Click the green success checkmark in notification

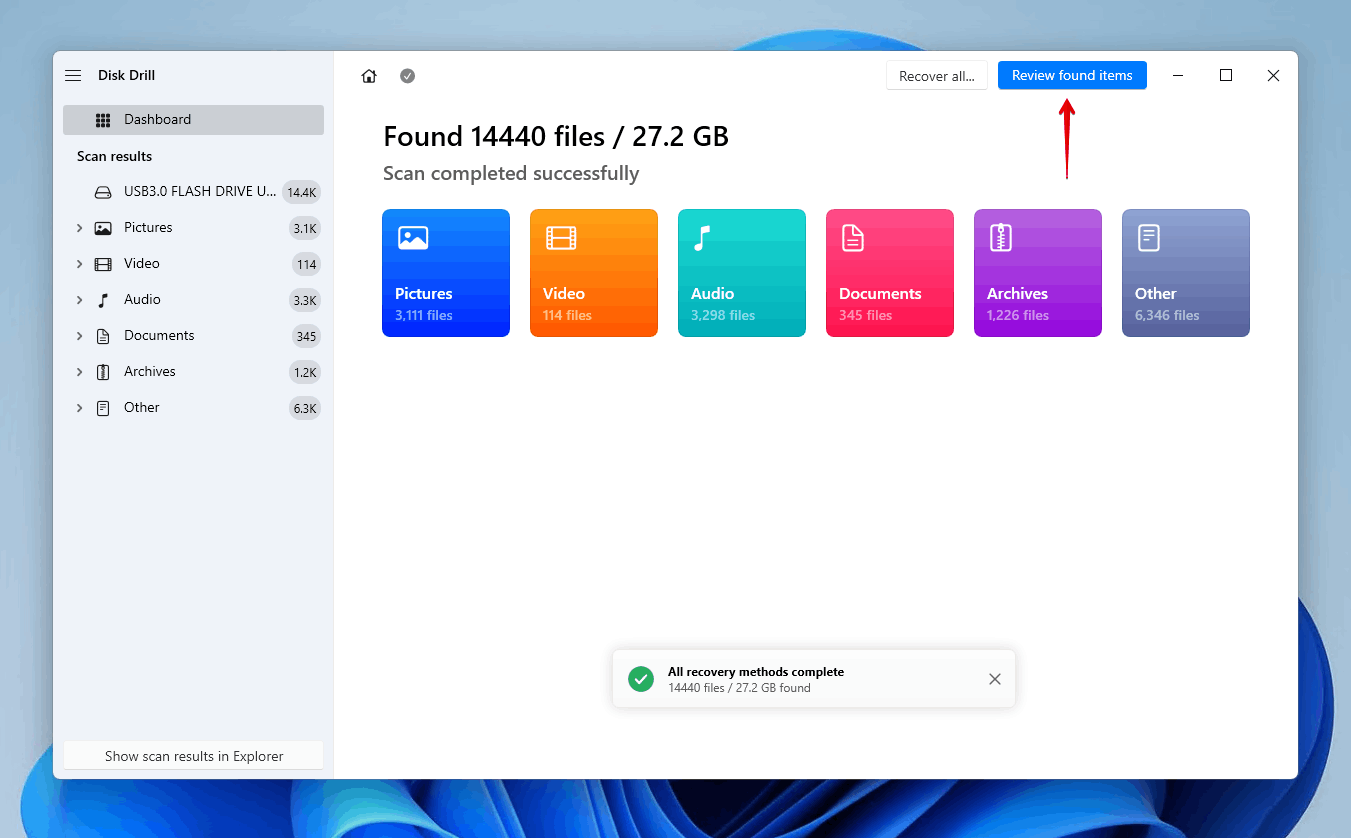[x=641, y=679]
